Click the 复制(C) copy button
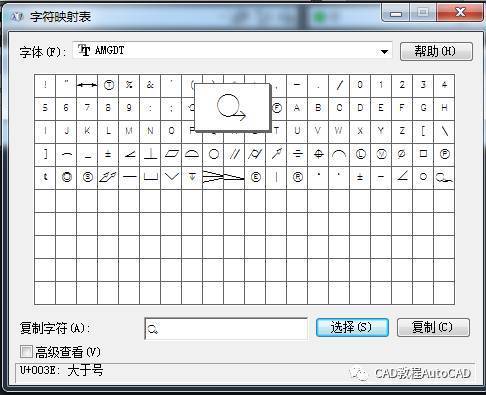Image resolution: width=486 pixels, height=395 pixels. (x=433, y=327)
